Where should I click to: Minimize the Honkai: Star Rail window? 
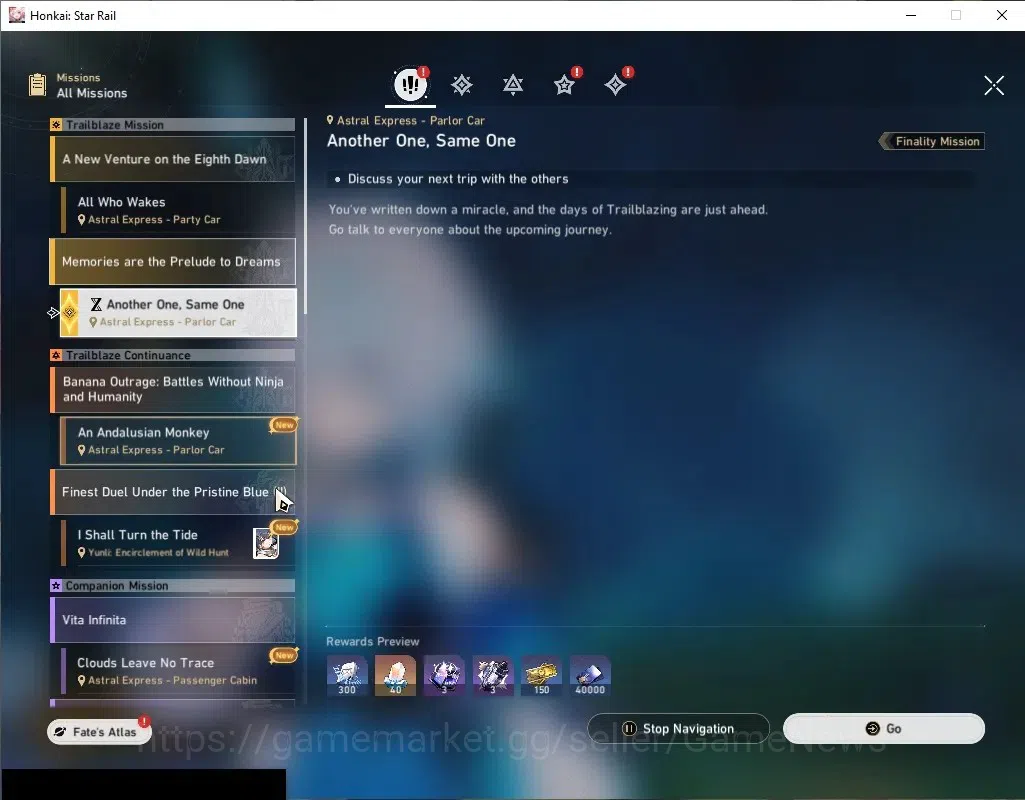coord(911,15)
